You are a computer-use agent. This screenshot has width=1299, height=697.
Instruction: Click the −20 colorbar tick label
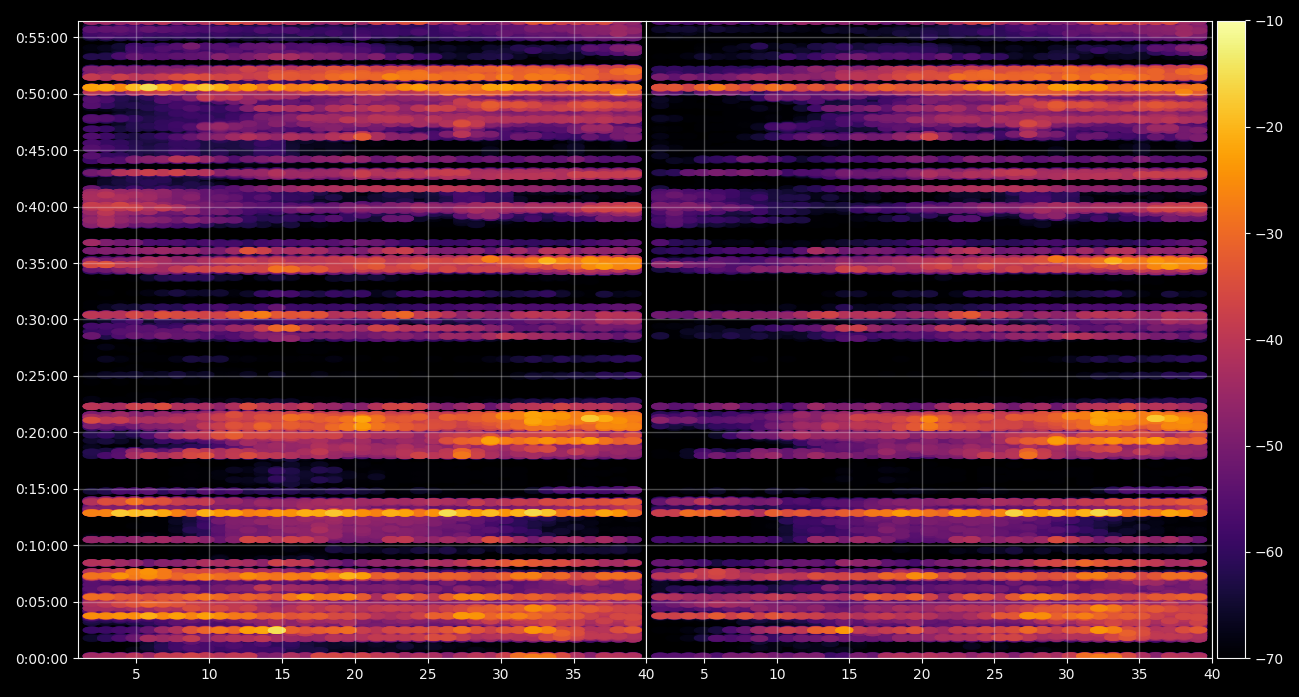tap(1269, 127)
